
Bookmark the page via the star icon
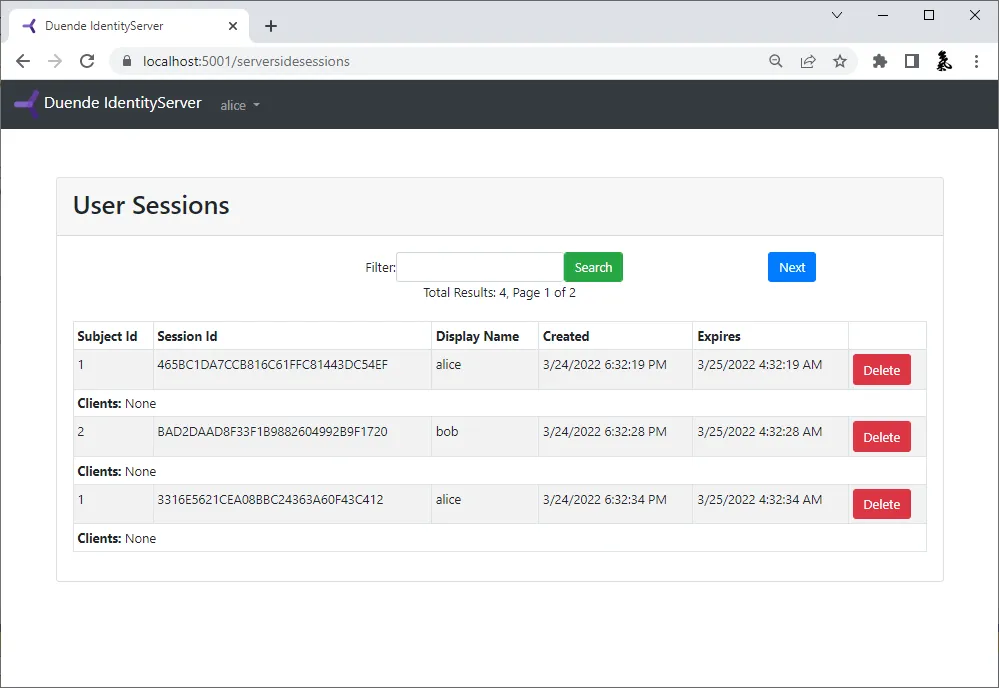840,61
